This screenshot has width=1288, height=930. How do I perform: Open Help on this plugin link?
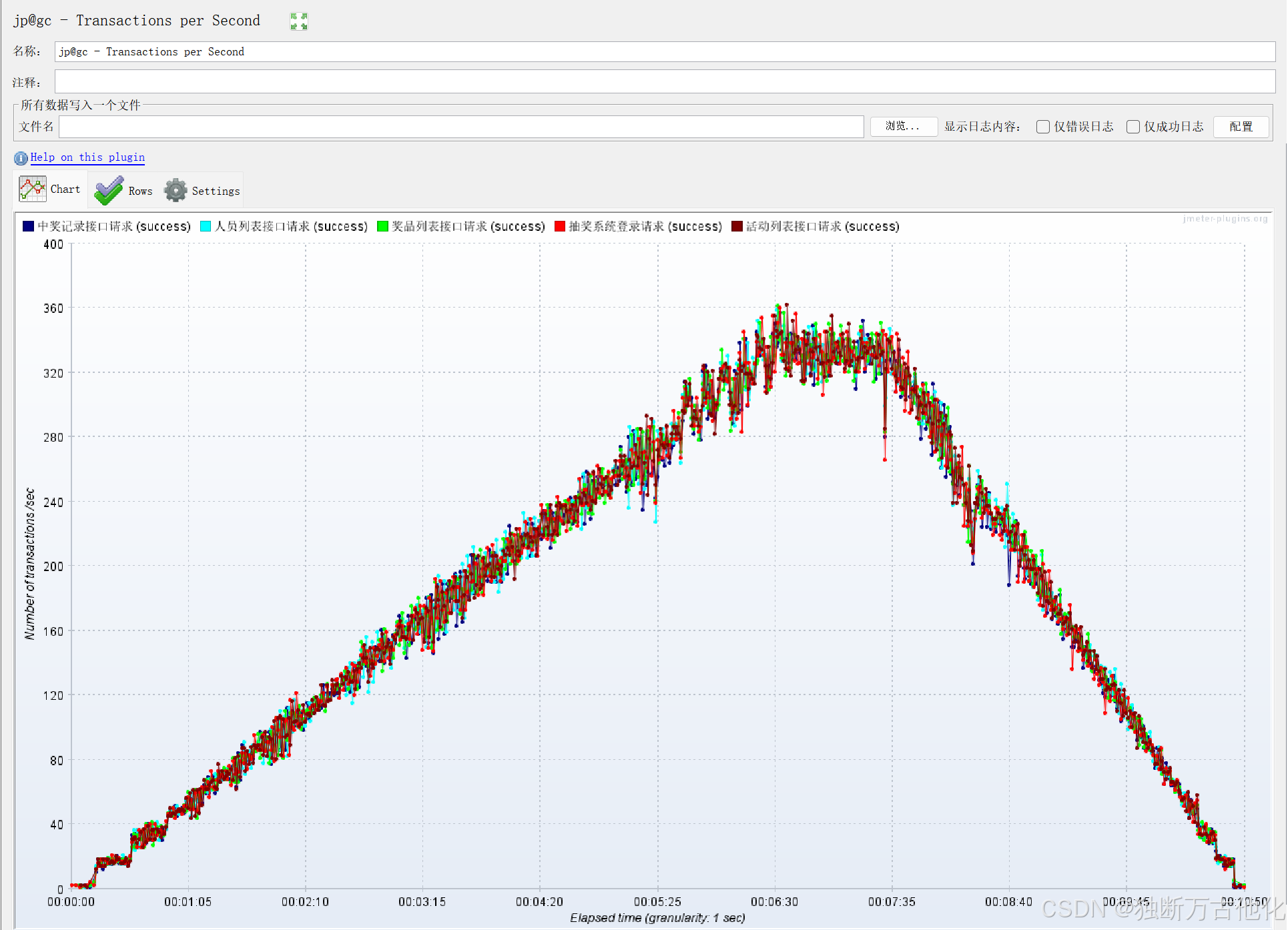click(x=87, y=157)
